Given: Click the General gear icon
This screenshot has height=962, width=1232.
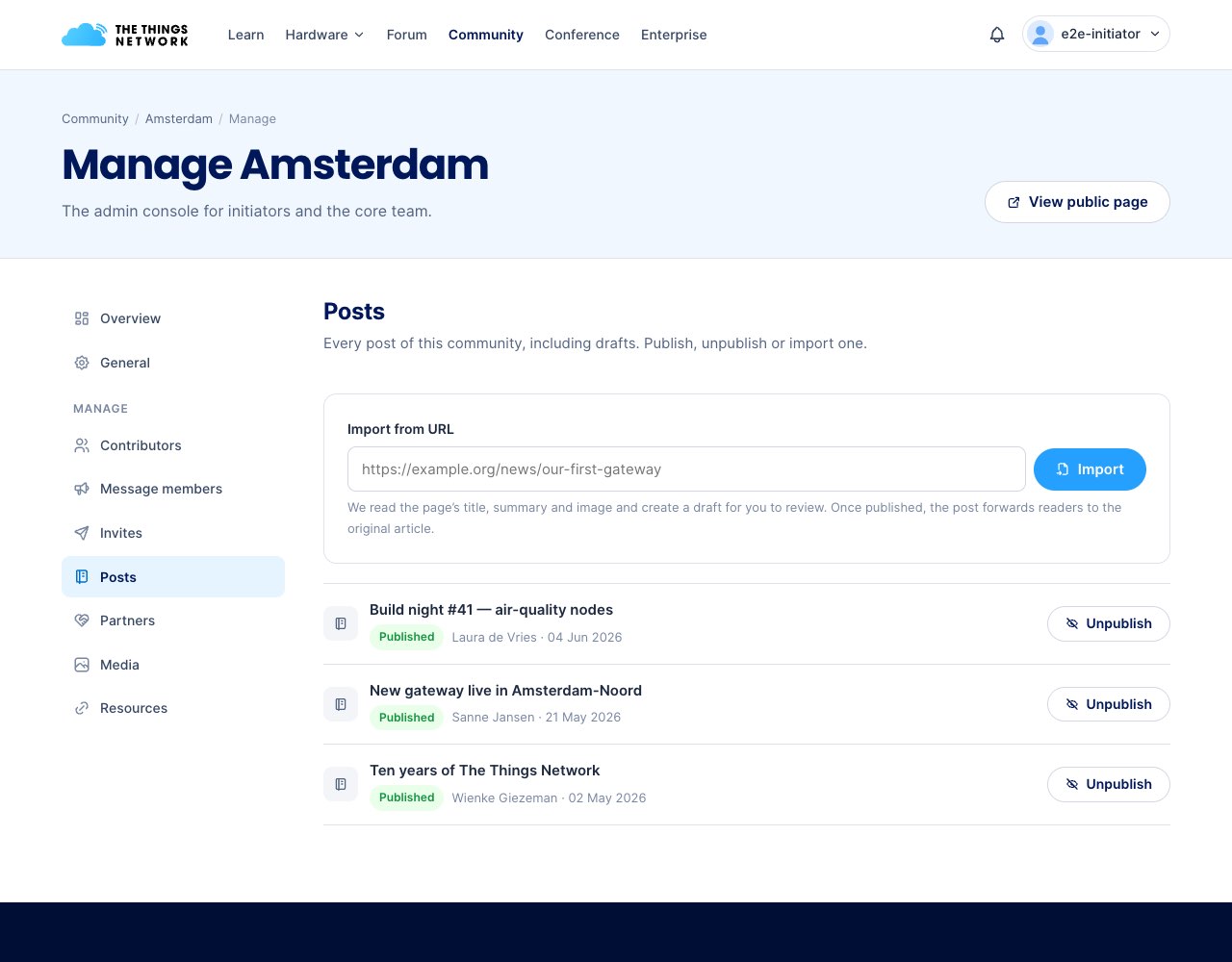Looking at the screenshot, I should pyautogui.click(x=82, y=363).
